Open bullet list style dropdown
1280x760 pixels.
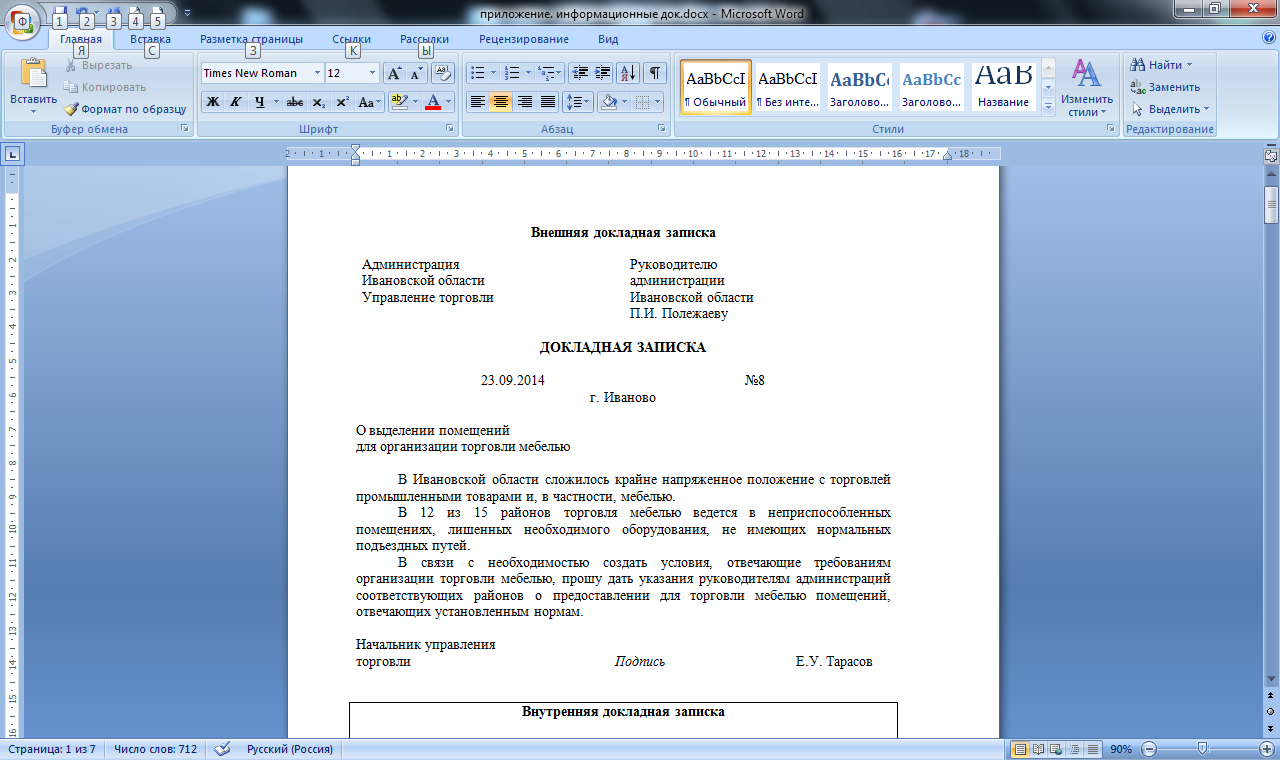click(494, 73)
